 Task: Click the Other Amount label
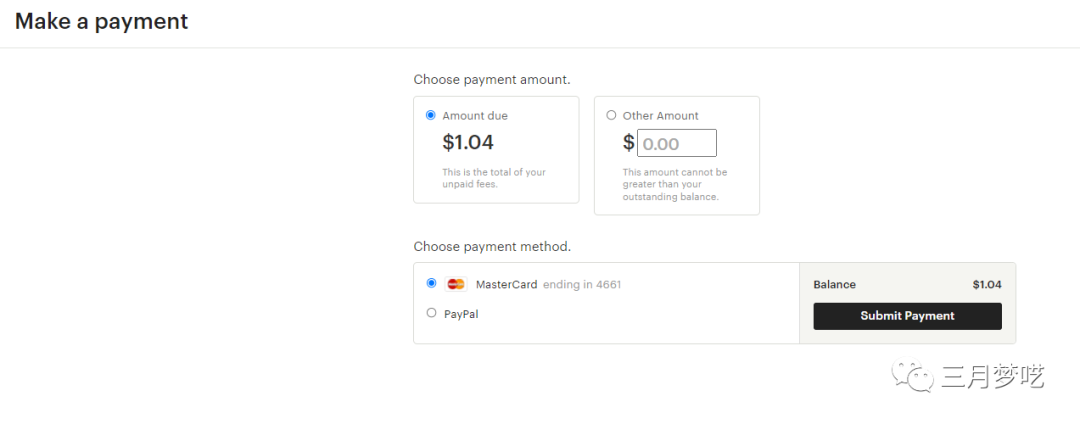coord(660,116)
